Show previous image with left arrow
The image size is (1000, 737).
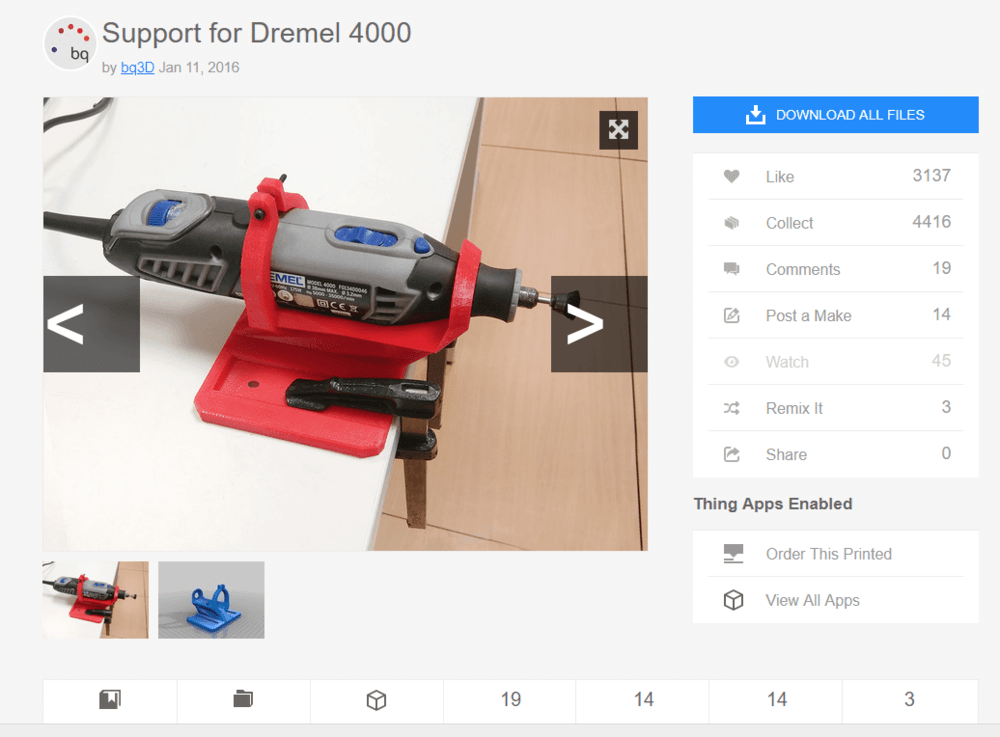(91, 324)
